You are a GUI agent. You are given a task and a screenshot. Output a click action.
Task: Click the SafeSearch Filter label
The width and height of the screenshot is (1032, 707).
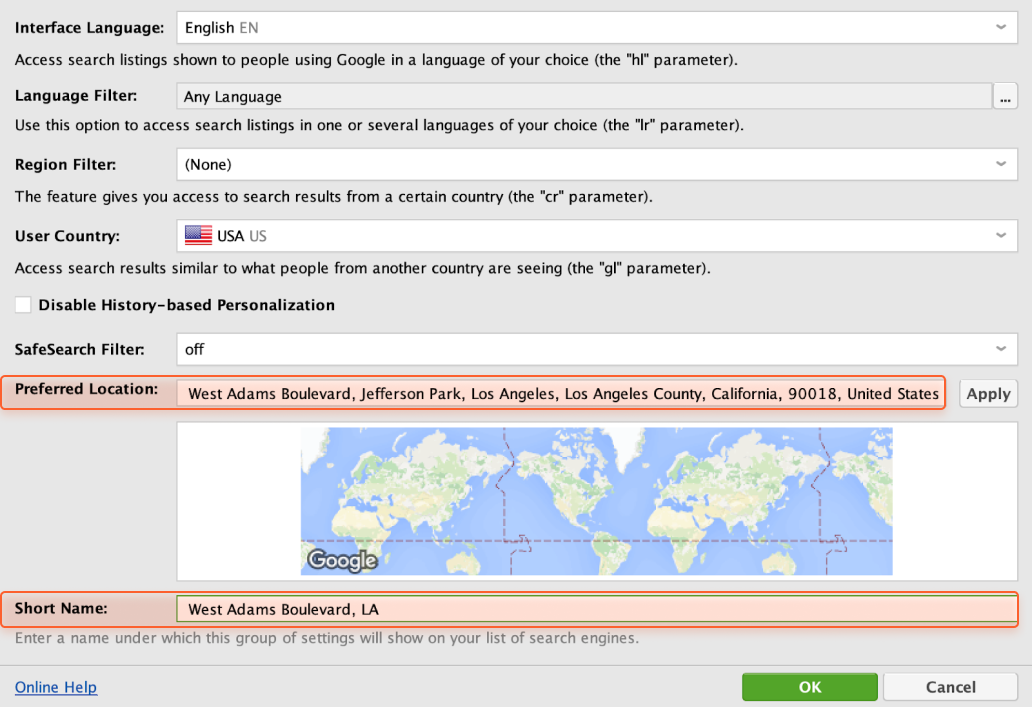pyautogui.click(x=80, y=349)
